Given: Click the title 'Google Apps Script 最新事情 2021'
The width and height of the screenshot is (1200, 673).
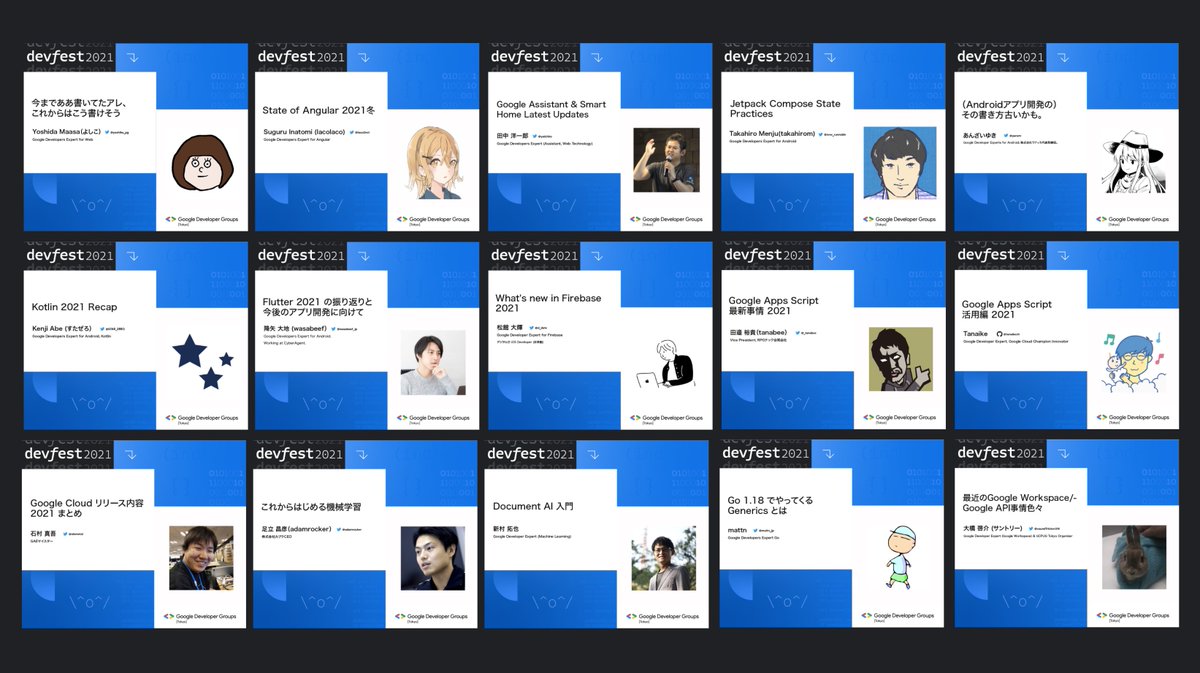Looking at the screenshot, I should click(x=773, y=305).
